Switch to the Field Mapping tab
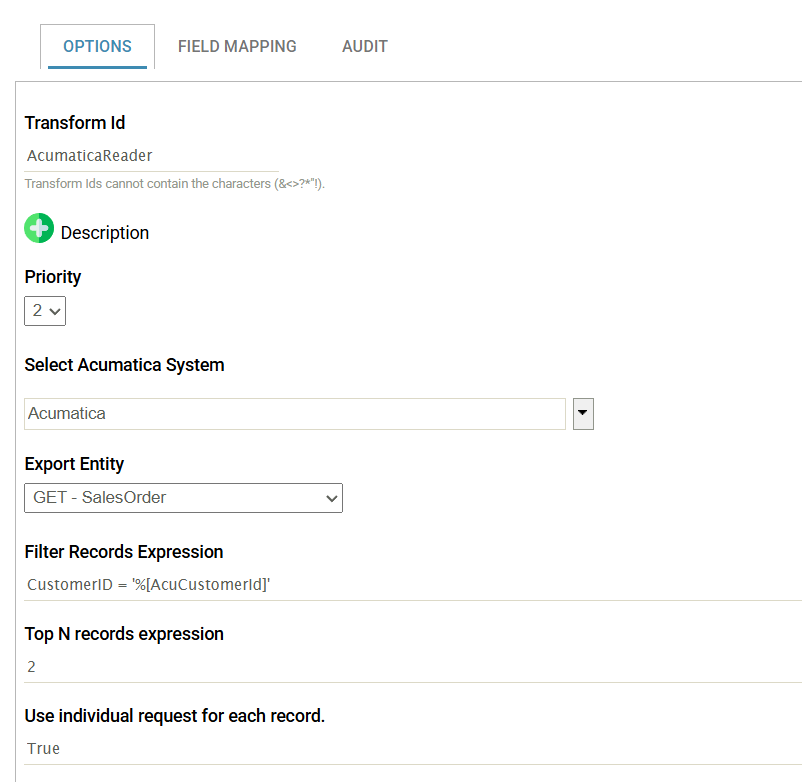This screenshot has width=802, height=782. 237,46
